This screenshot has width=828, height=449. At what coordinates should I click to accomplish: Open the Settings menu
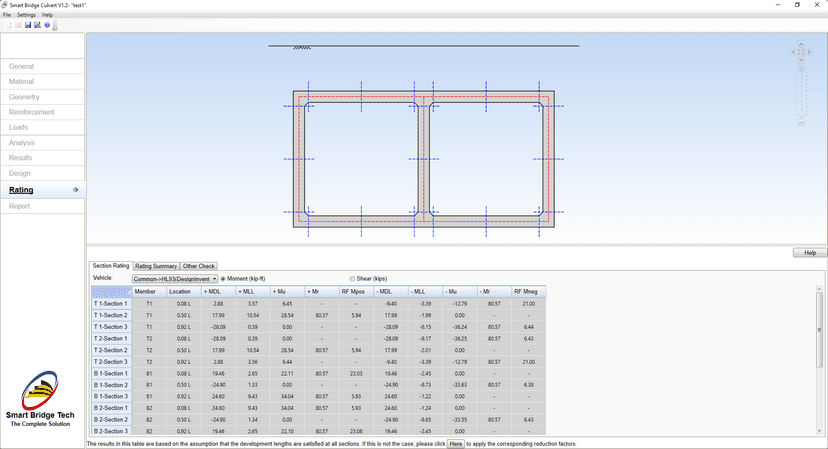click(26, 15)
